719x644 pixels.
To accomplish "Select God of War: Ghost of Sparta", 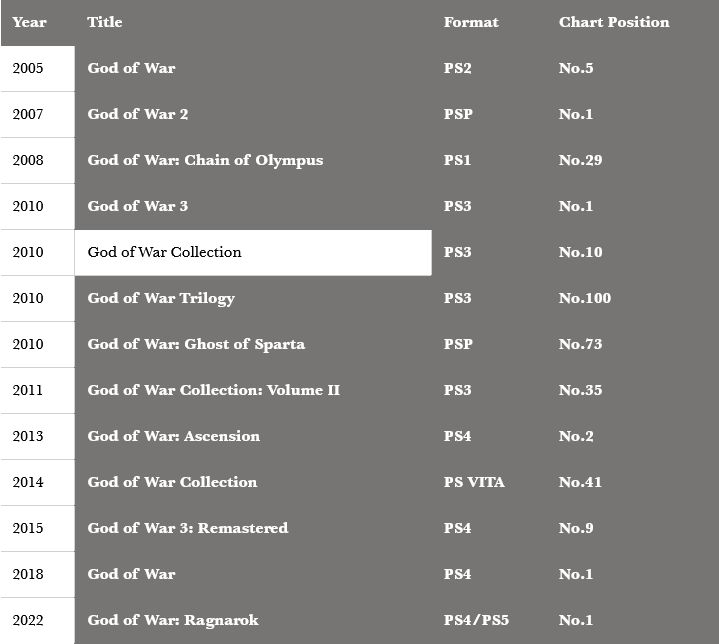I will [x=196, y=344].
